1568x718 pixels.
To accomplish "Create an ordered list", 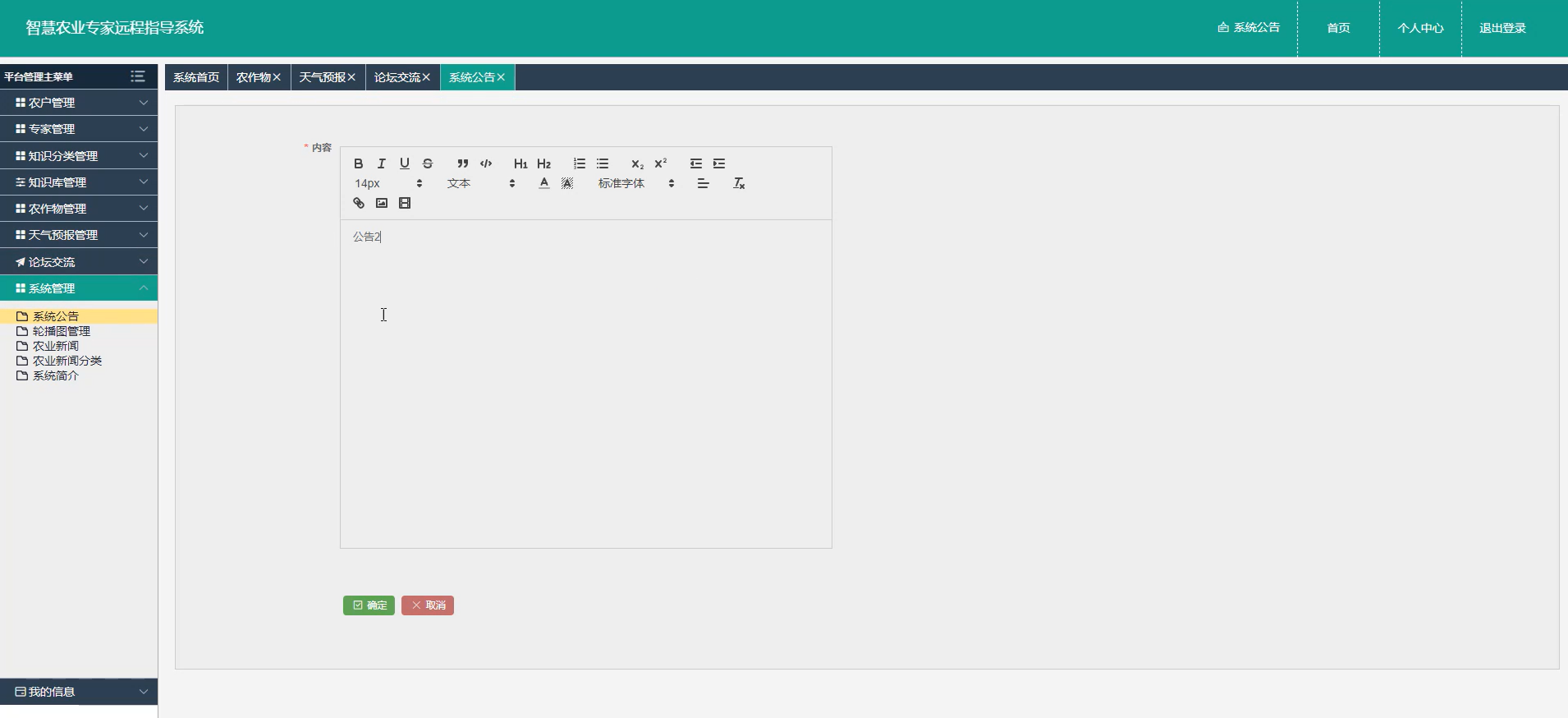I will point(580,163).
